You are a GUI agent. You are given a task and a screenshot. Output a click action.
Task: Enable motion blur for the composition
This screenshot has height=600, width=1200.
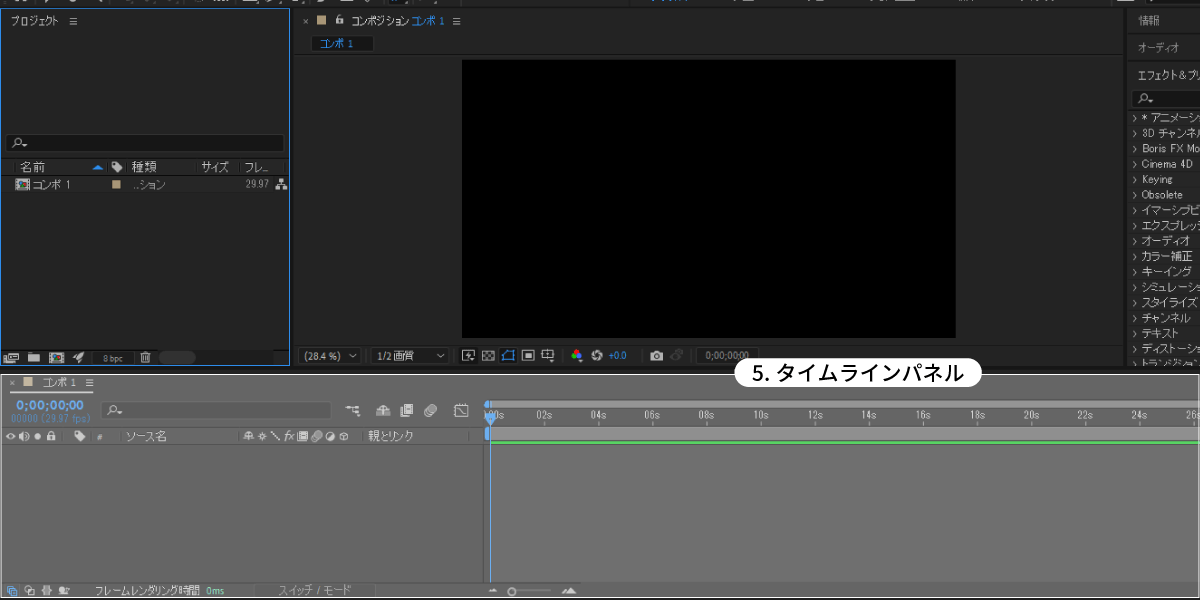click(x=430, y=410)
